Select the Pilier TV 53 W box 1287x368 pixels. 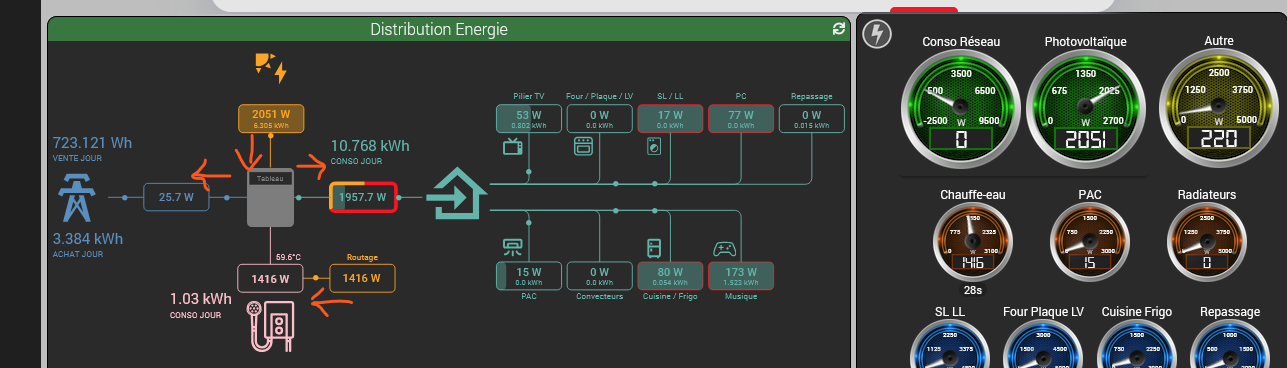[x=529, y=119]
